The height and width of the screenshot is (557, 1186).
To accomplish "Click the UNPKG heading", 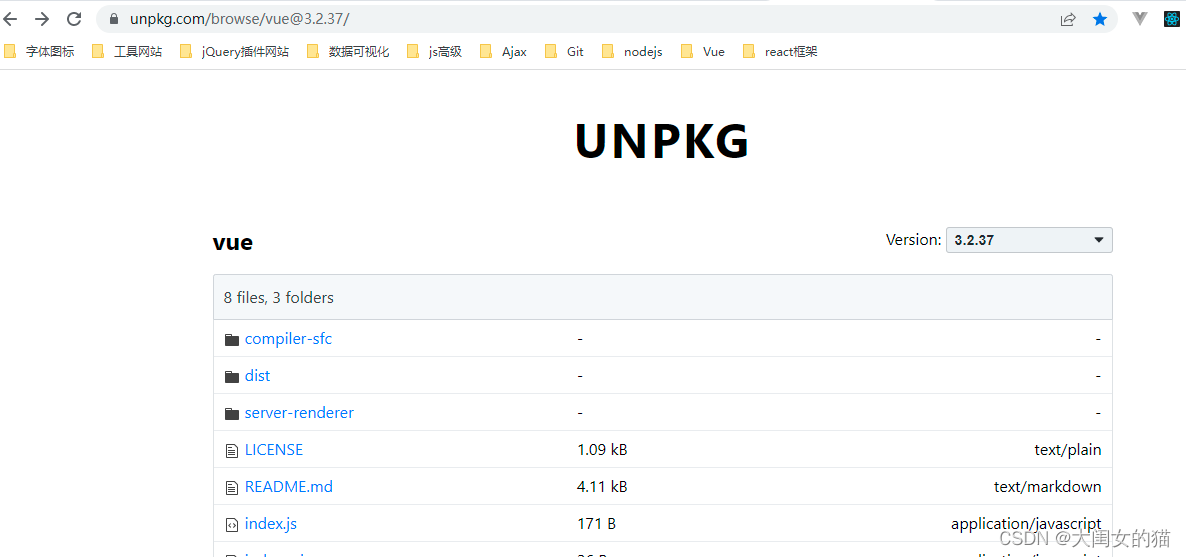I will point(662,141).
